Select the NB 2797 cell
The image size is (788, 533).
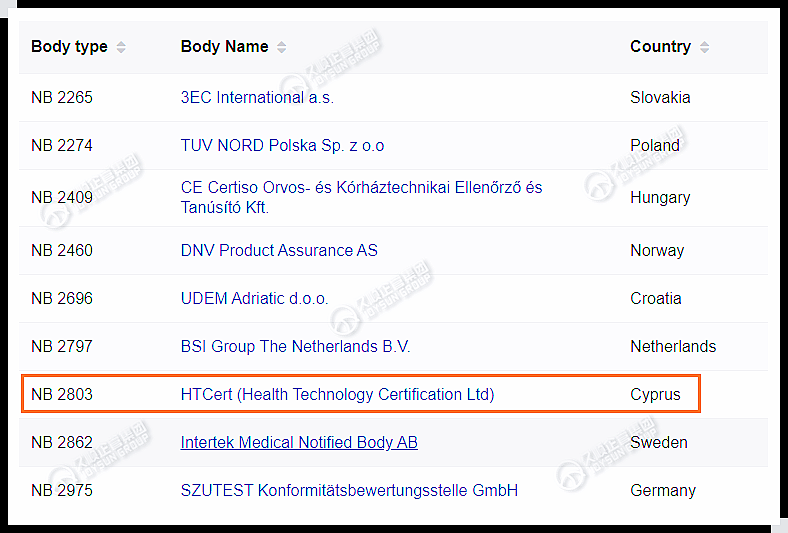coord(62,347)
